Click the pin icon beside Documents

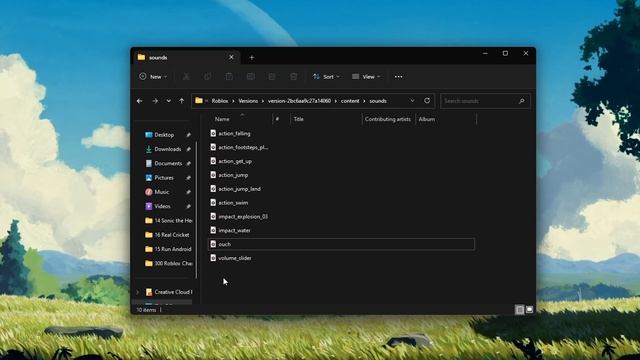pyautogui.click(x=189, y=163)
